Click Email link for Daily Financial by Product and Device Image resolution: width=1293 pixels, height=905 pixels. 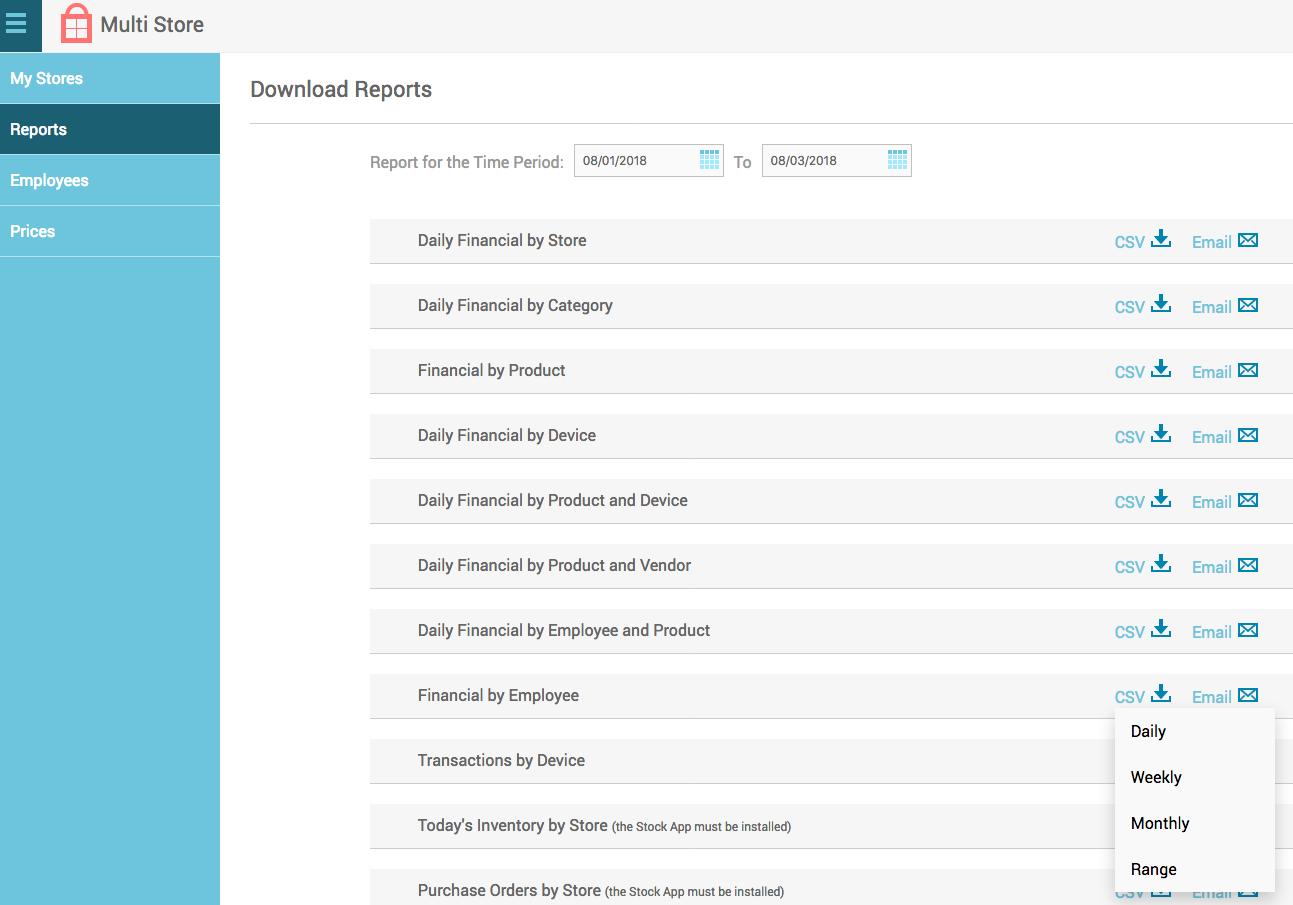(1211, 502)
